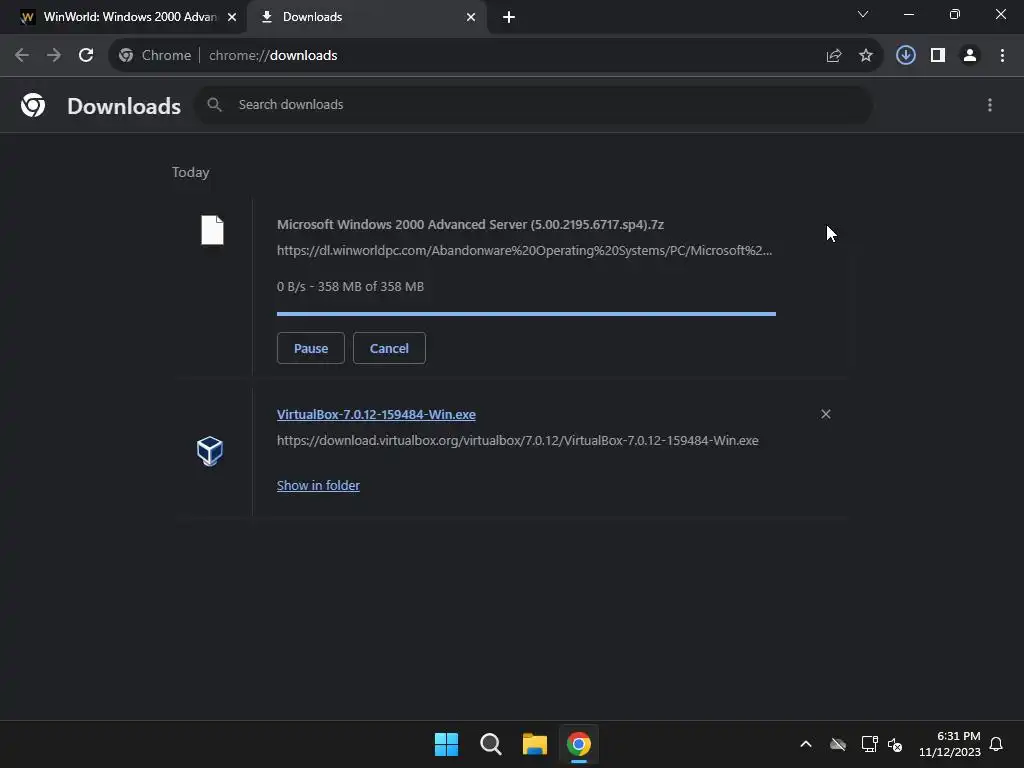1024x768 pixels.
Task: Pause the Windows 2000 download
Action: point(311,348)
